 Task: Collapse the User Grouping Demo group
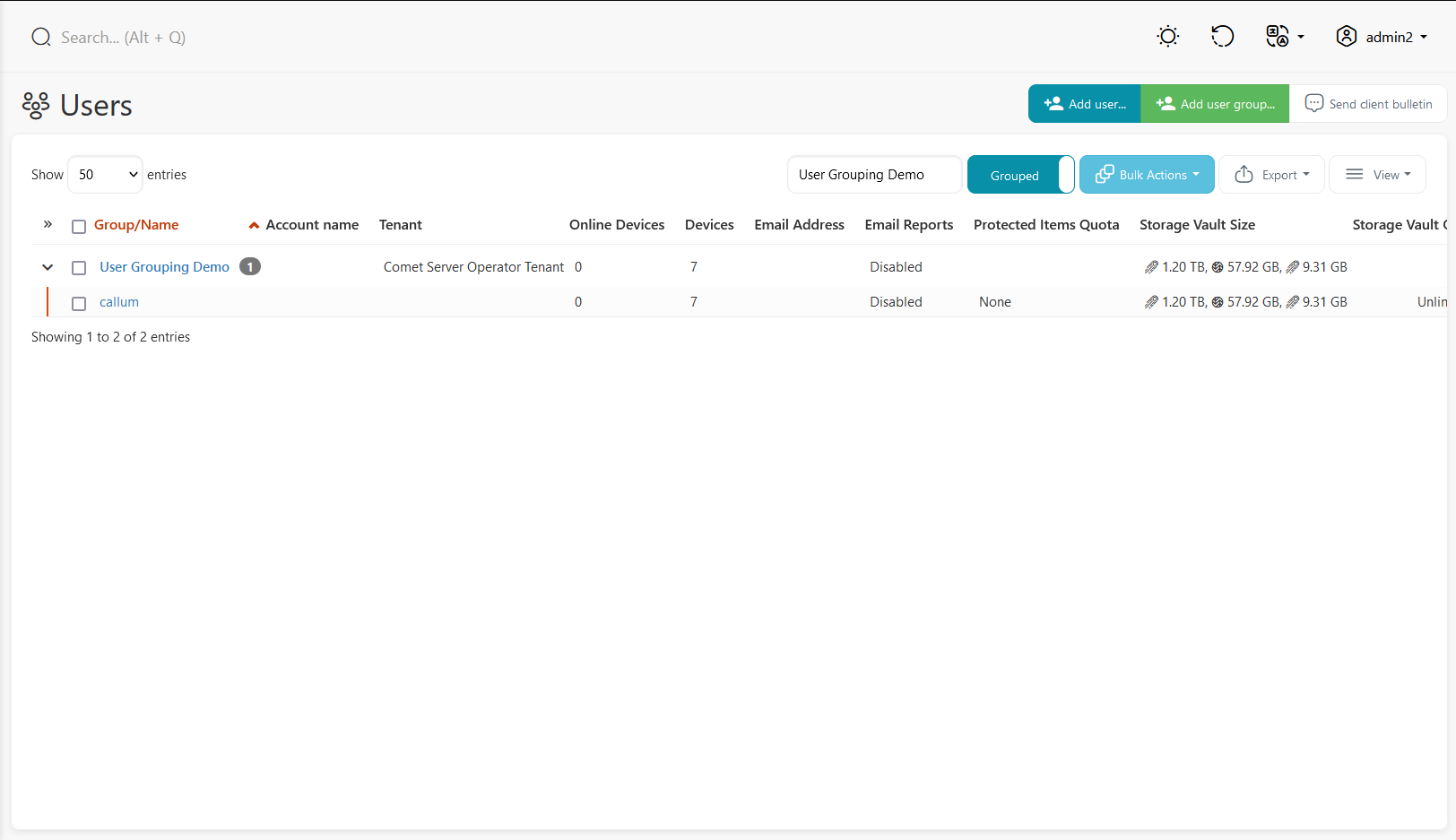[x=48, y=267]
